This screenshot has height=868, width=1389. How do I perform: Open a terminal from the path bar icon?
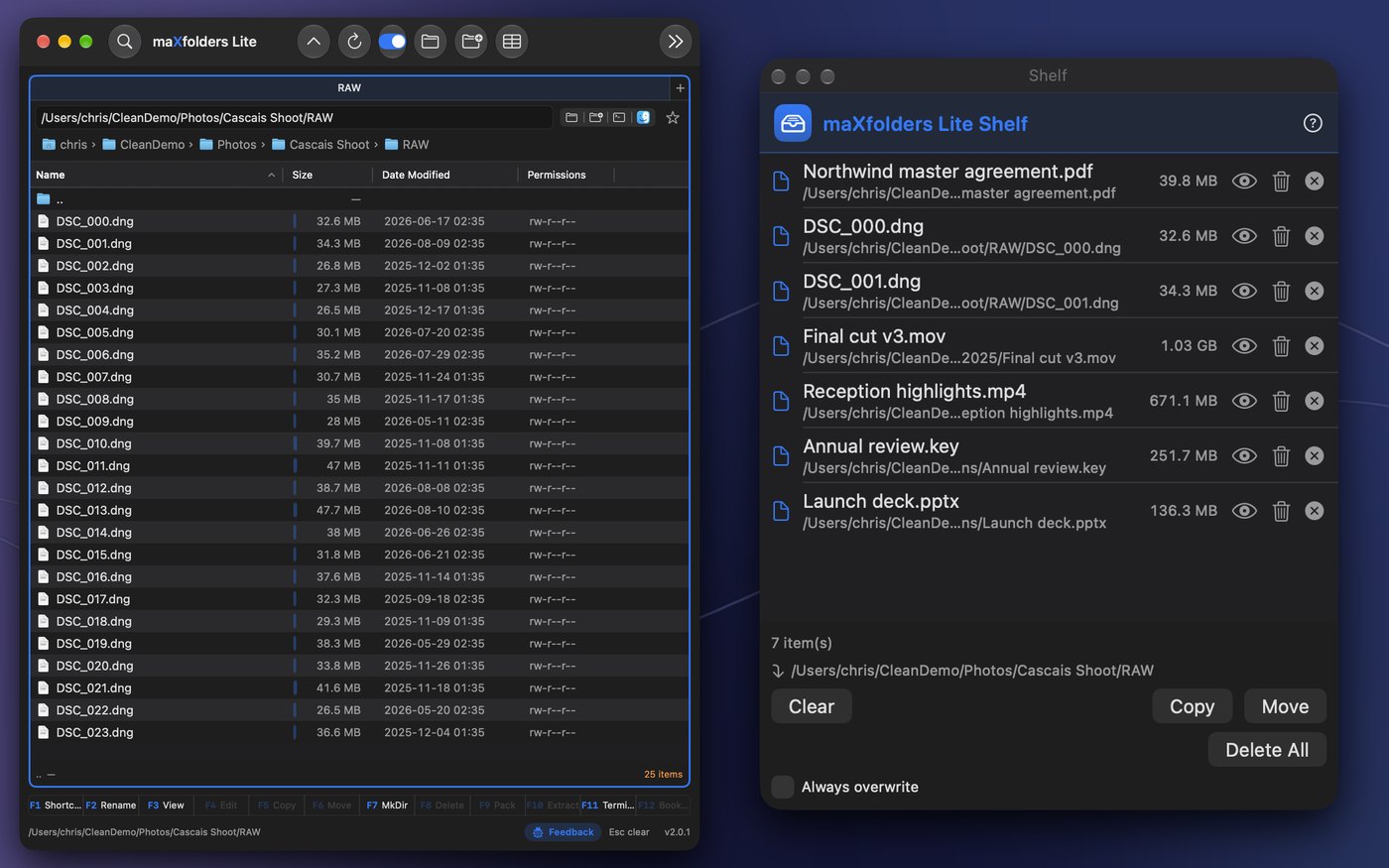619,117
